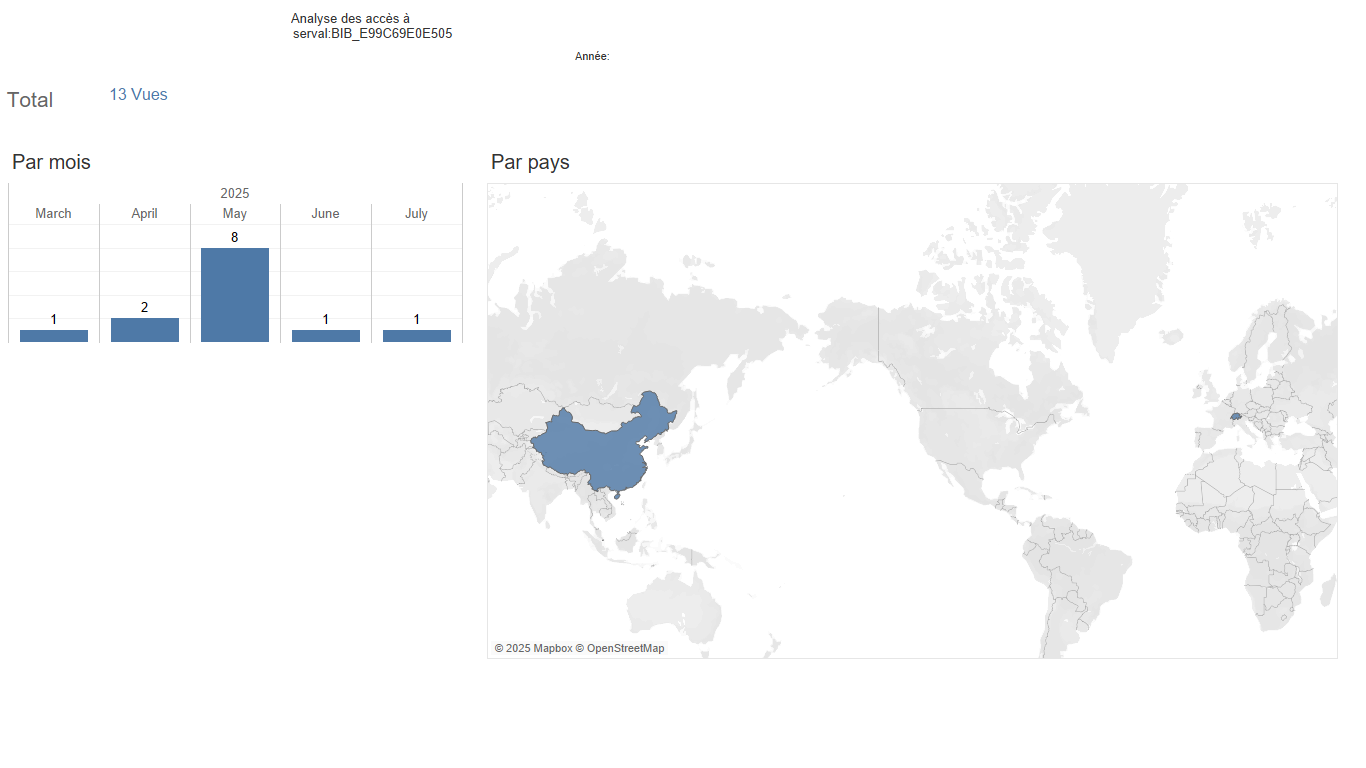Click the serval:BIB_E99C69E0E505 dashboard title
The width and height of the screenshot is (1366, 768).
click(372, 34)
